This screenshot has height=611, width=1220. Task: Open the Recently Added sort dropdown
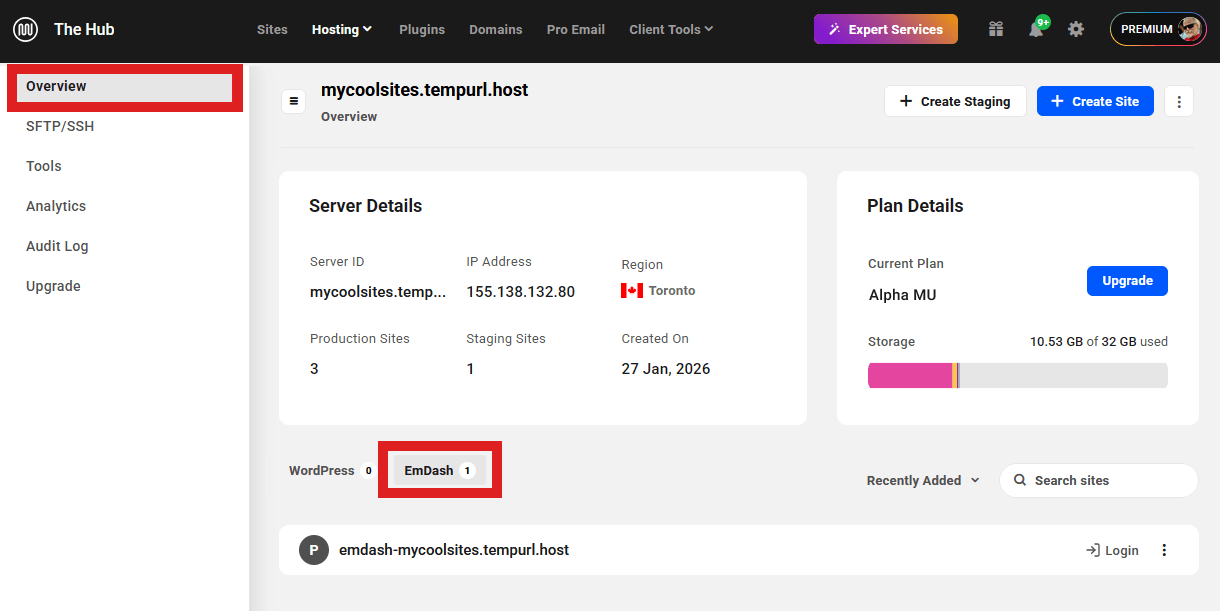pos(922,480)
